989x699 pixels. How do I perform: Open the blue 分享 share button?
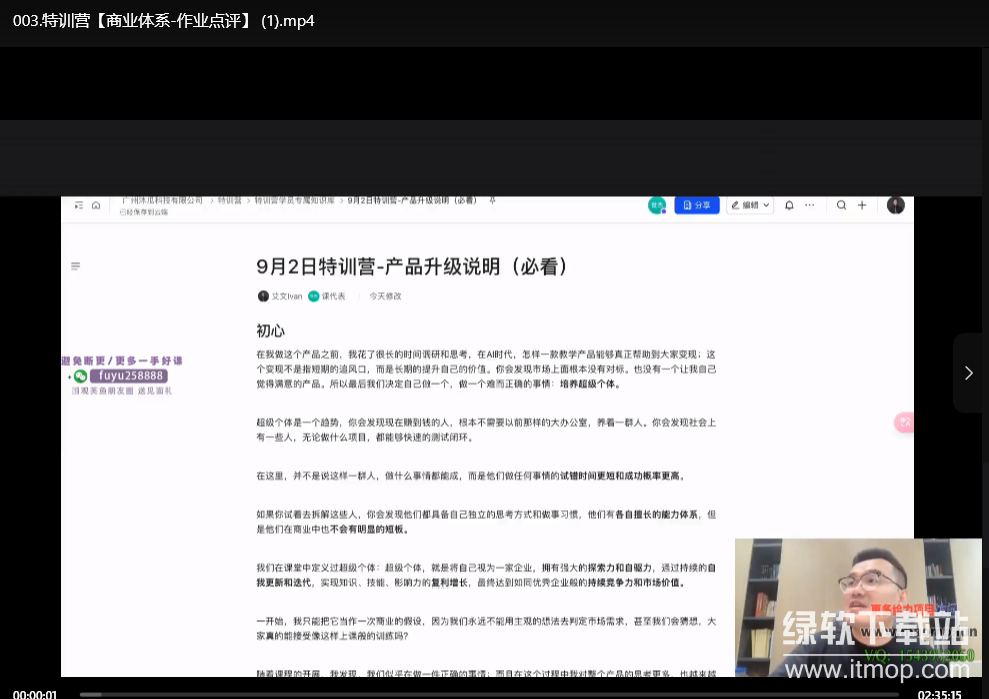pyautogui.click(x=697, y=206)
